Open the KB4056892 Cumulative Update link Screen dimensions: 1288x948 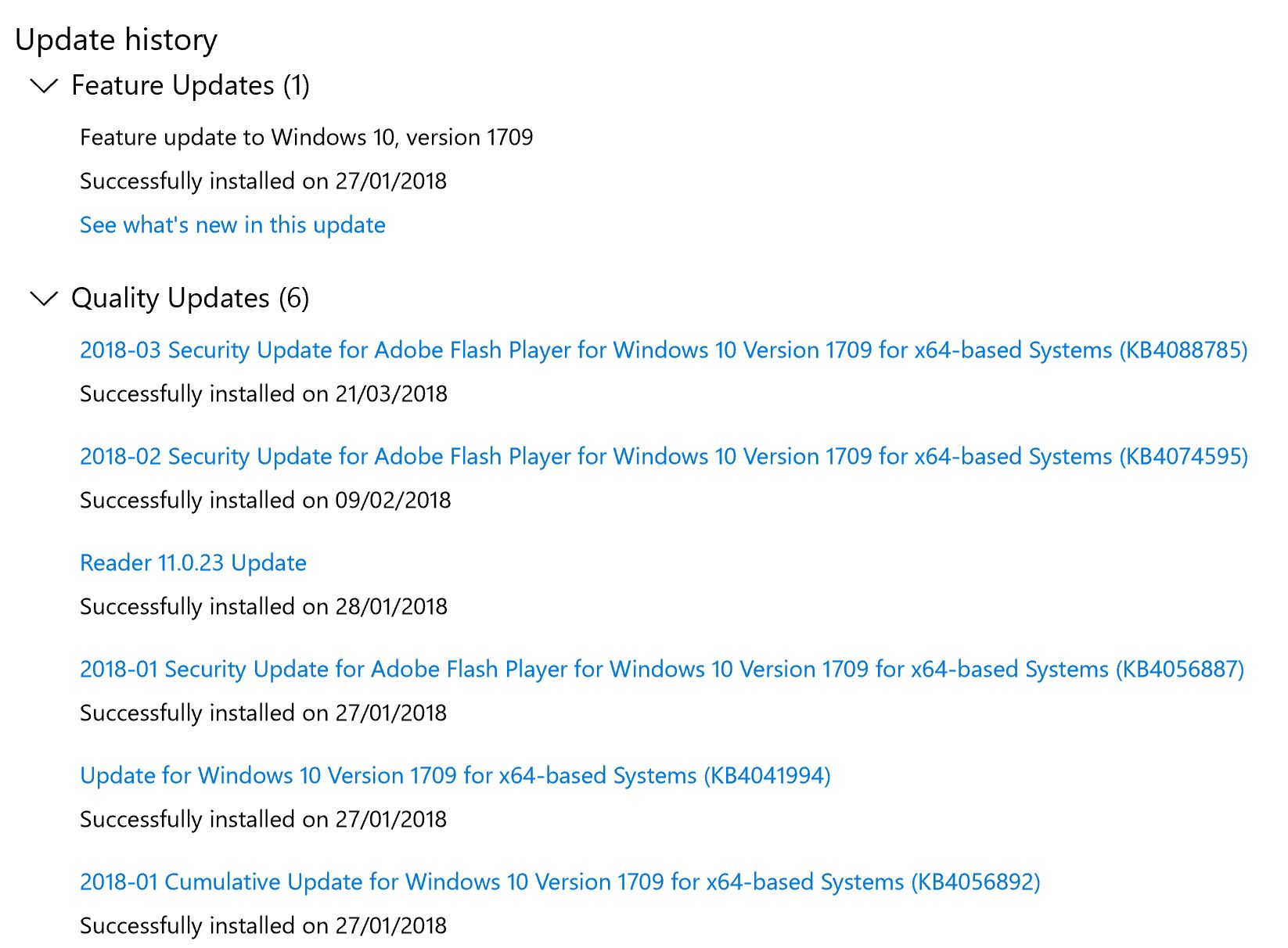point(559,882)
